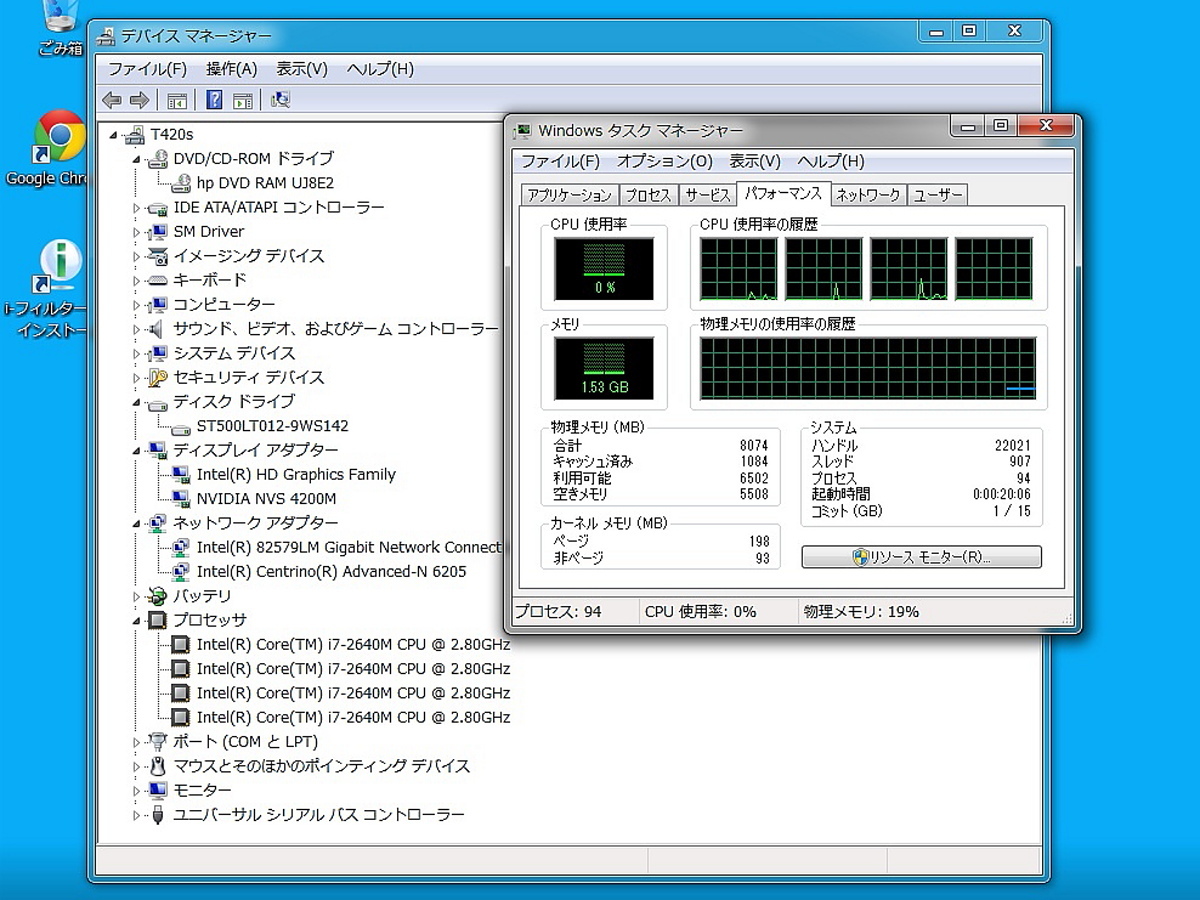Click the ディスプレイ アダプター category icon

tap(157, 450)
